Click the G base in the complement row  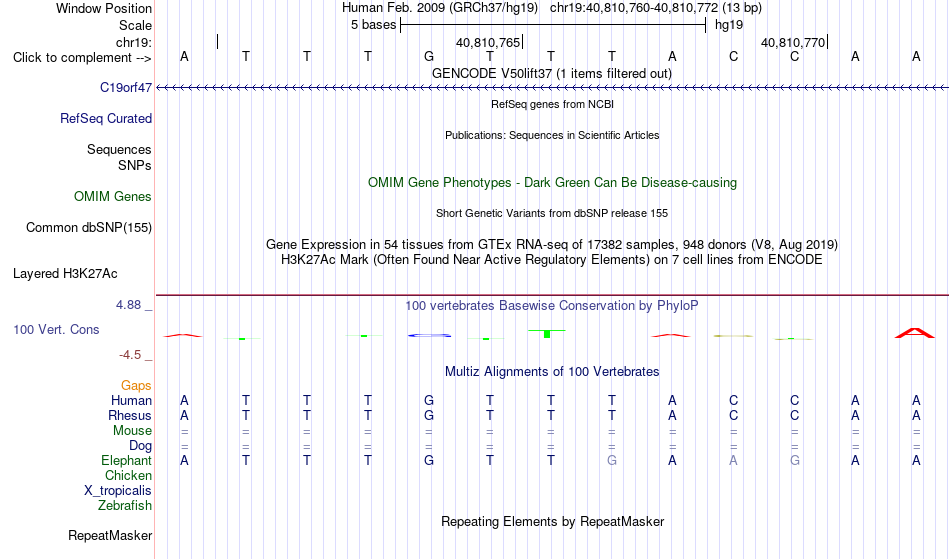[429, 56]
